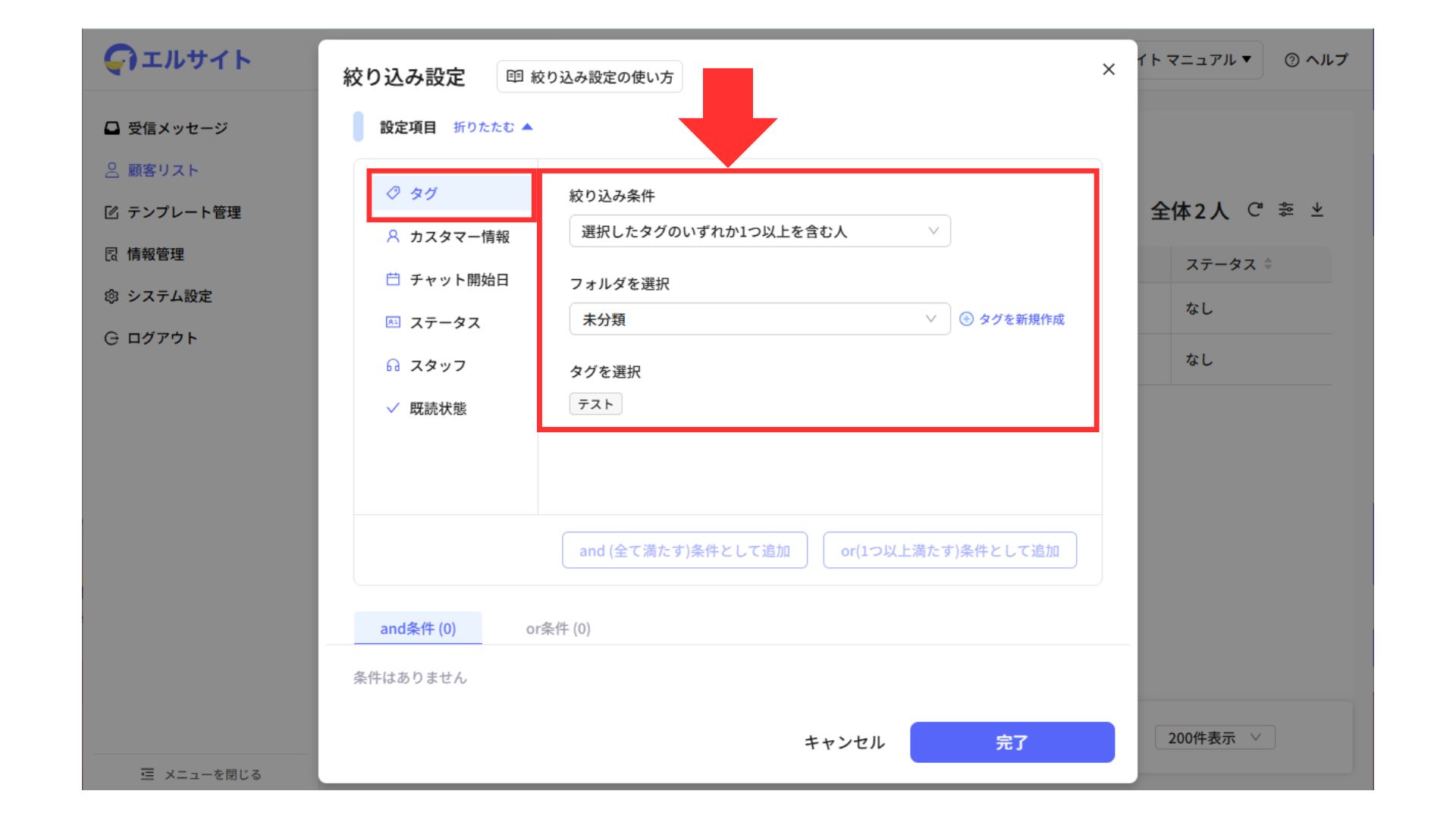Open the 絞り込み条件 dropdown
1456x819 pixels.
coord(759,231)
